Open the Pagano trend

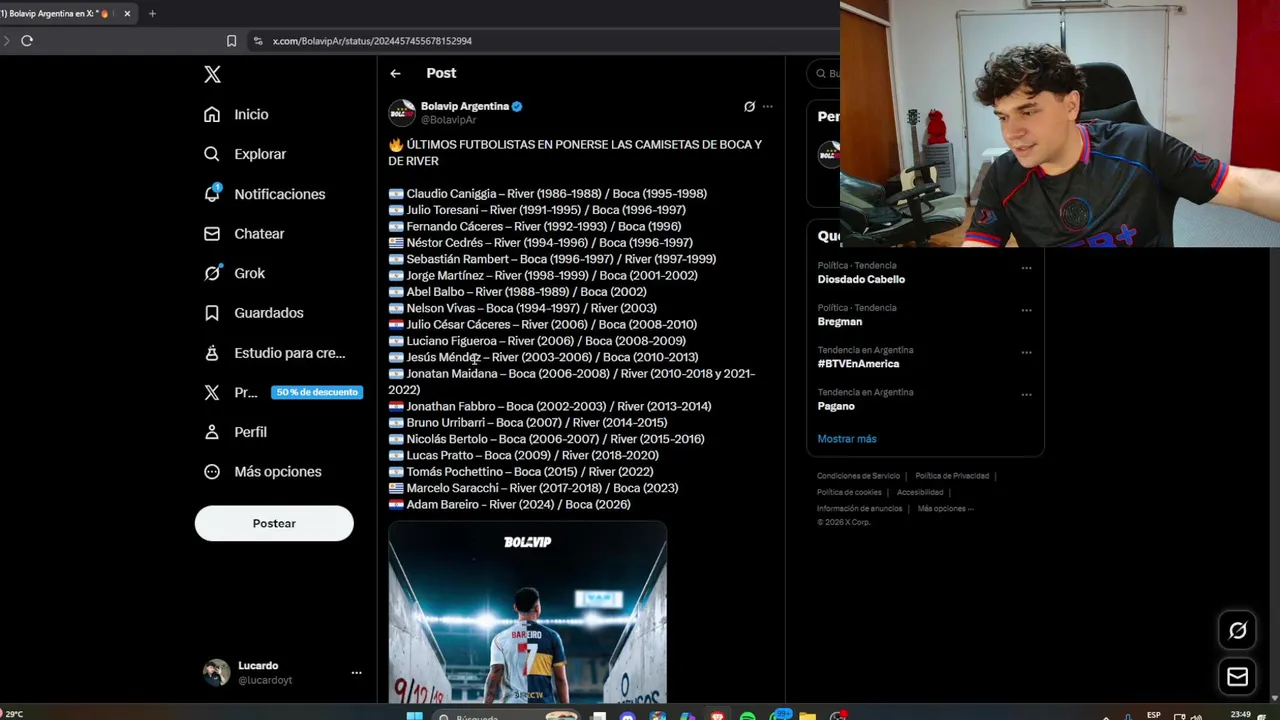[x=836, y=406]
